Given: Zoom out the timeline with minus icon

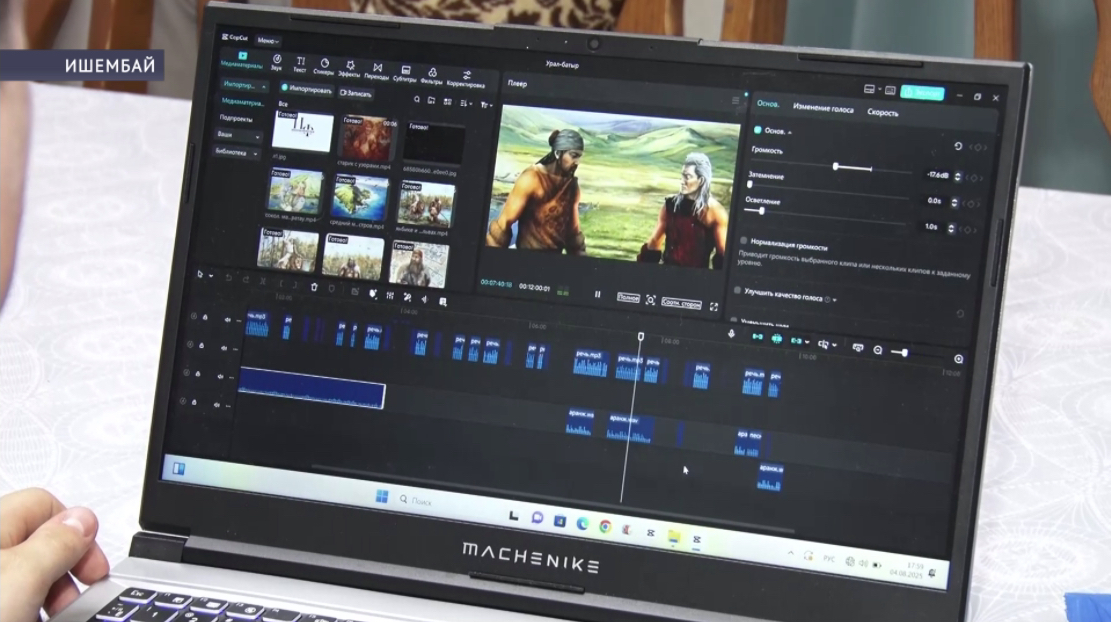Looking at the screenshot, I should [x=878, y=350].
